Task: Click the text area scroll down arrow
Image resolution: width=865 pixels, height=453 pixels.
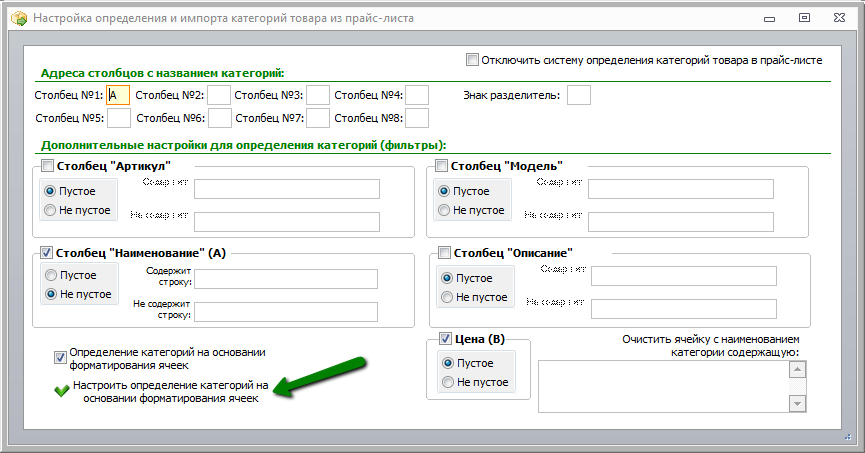Action: (x=797, y=403)
